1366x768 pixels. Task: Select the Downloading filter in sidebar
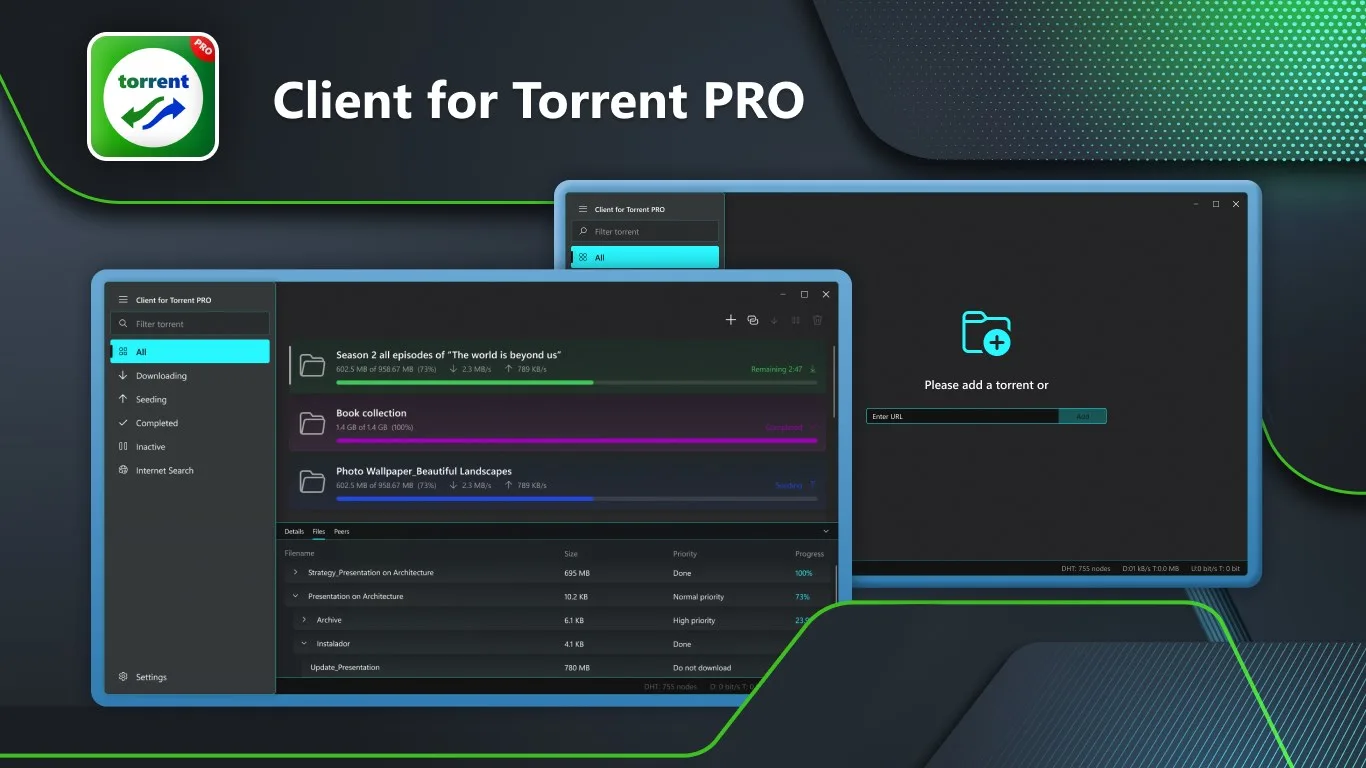(x=190, y=376)
